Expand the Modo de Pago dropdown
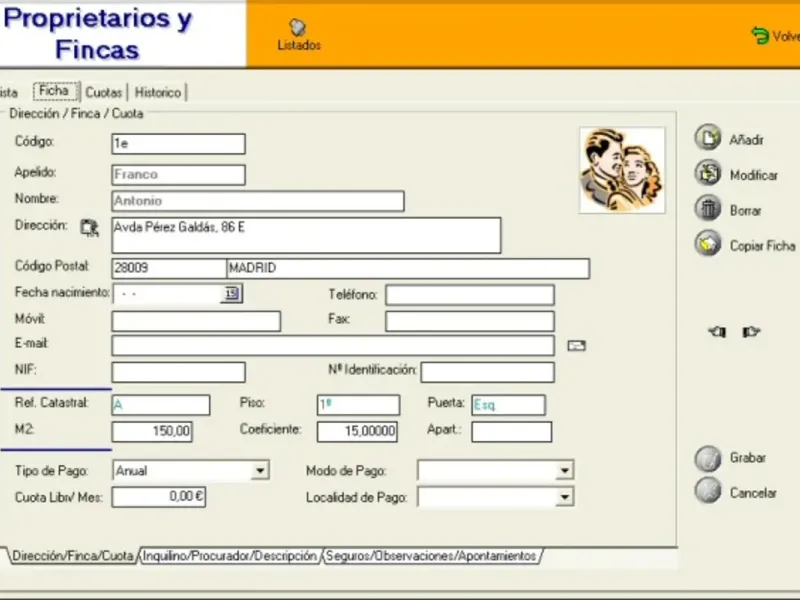The width and height of the screenshot is (800, 600). pos(564,470)
